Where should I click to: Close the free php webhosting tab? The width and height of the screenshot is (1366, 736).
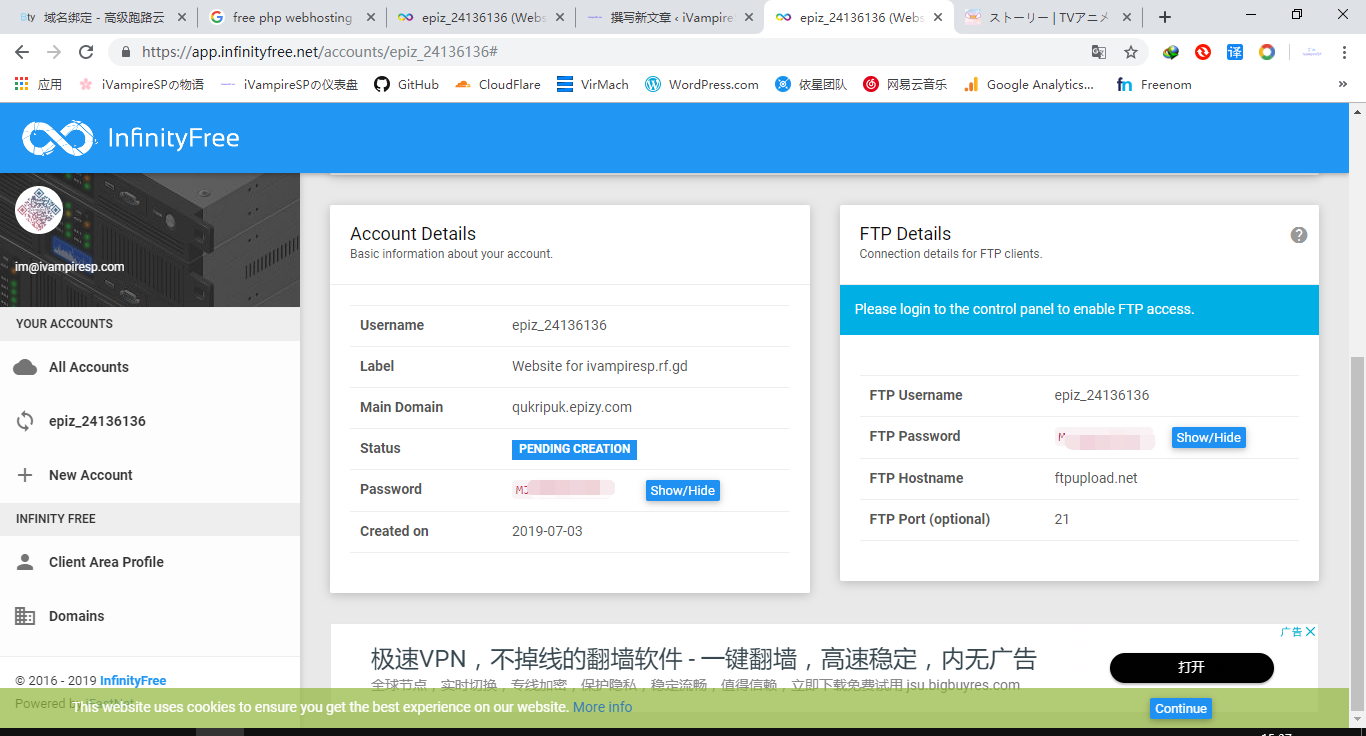coord(371,17)
